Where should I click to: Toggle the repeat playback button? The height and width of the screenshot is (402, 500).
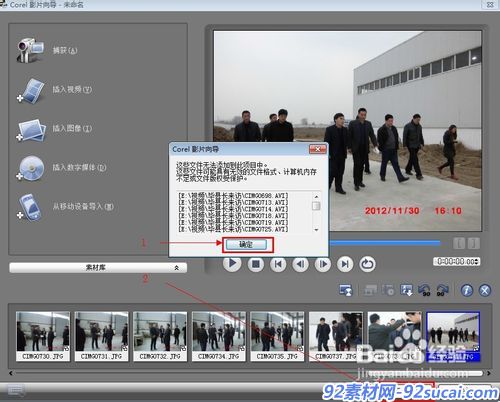click(x=367, y=264)
